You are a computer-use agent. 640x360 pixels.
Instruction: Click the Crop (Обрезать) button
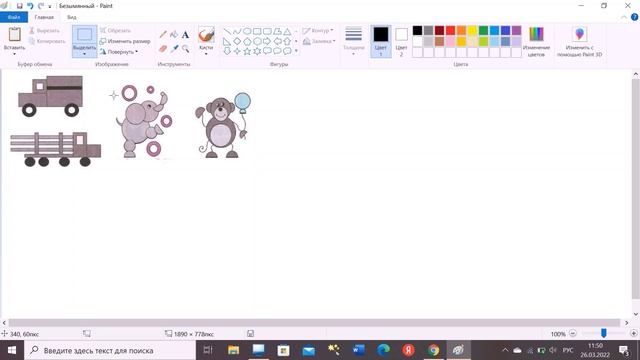pos(116,31)
